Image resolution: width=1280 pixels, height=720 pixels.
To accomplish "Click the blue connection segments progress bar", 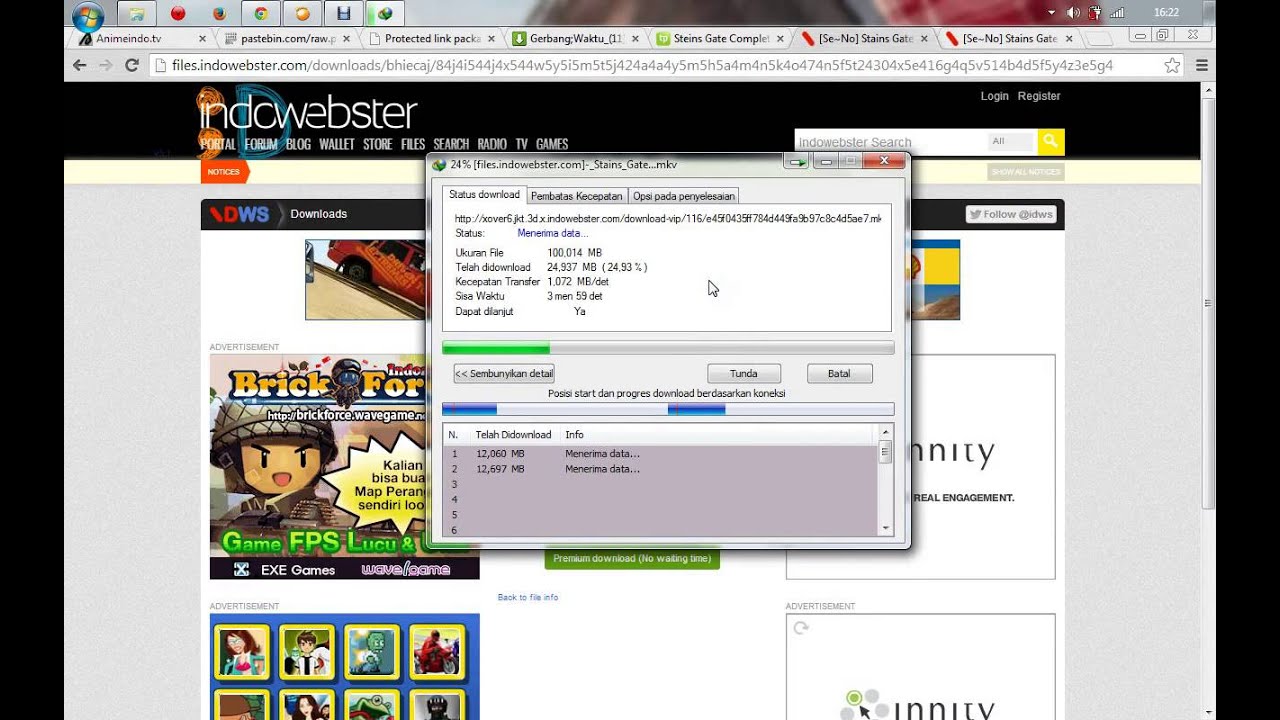I will click(668, 409).
